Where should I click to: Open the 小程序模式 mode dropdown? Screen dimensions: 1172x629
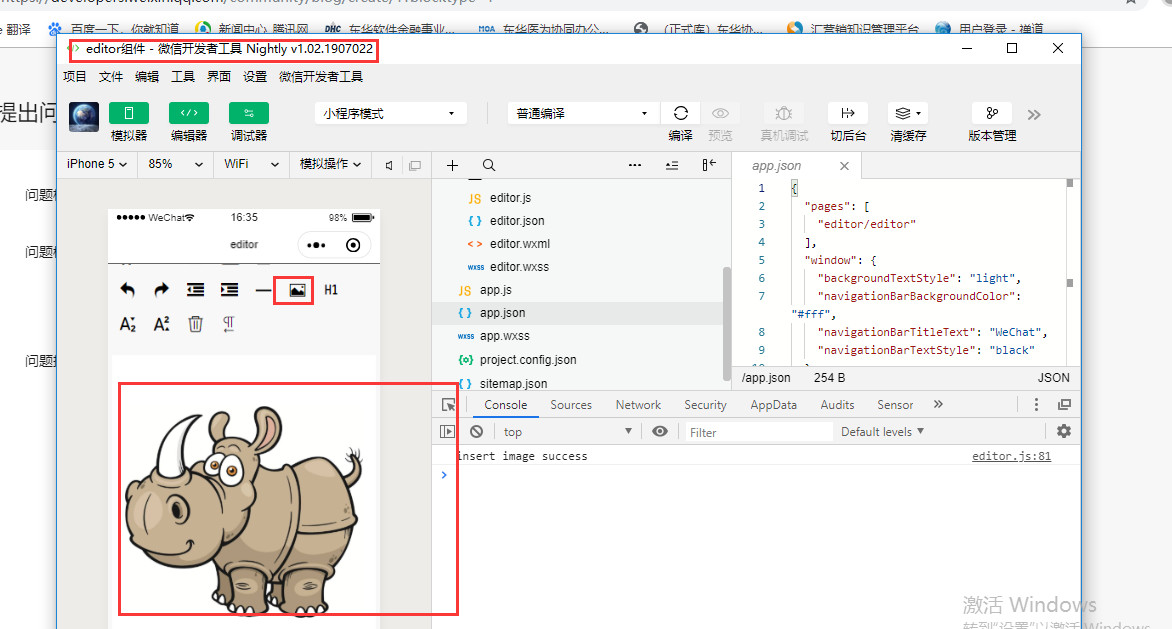pos(390,114)
